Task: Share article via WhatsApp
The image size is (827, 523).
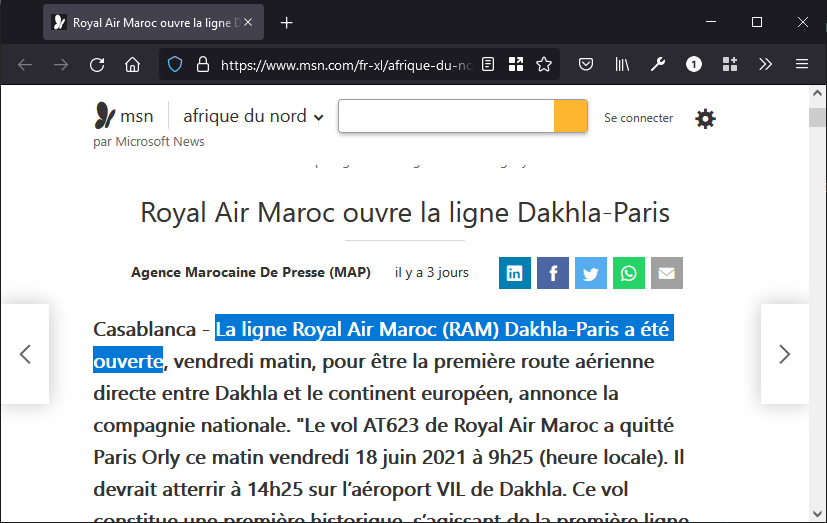Action: pyautogui.click(x=629, y=273)
